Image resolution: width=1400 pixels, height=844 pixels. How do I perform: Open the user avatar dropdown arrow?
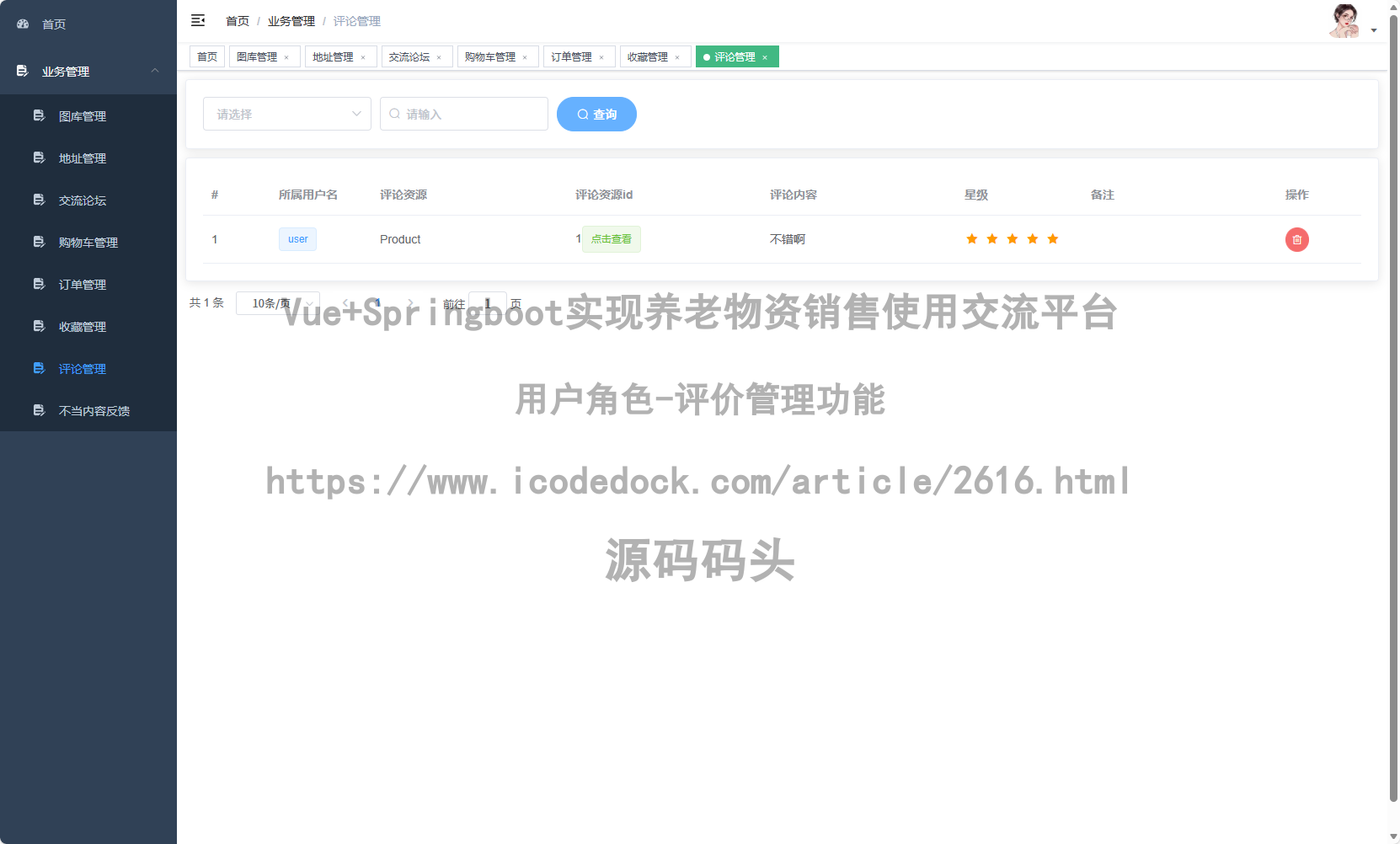pyautogui.click(x=1374, y=28)
